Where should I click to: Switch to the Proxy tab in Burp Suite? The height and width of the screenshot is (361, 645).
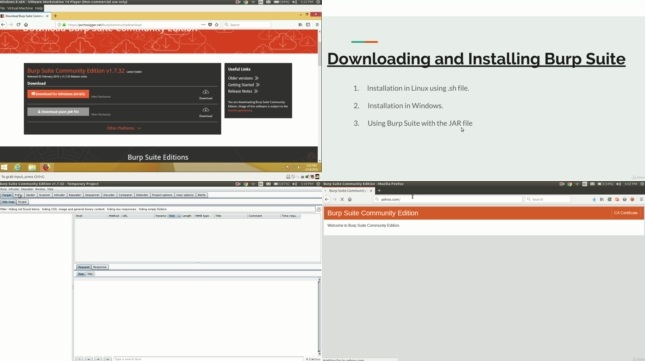point(18,195)
